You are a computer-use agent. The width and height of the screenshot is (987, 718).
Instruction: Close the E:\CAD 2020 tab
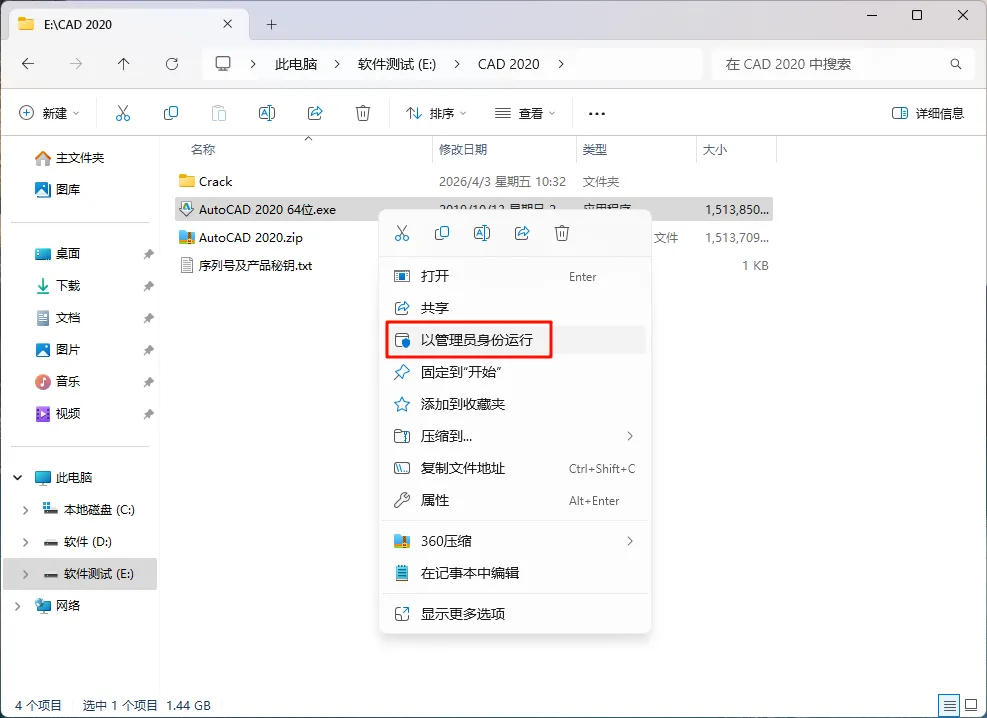(x=228, y=24)
